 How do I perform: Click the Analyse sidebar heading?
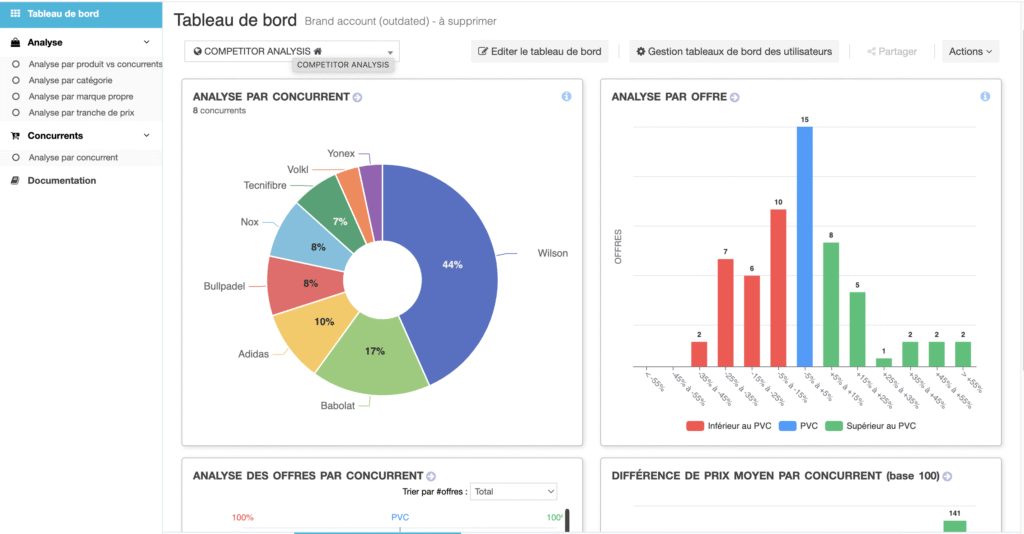click(45, 42)
